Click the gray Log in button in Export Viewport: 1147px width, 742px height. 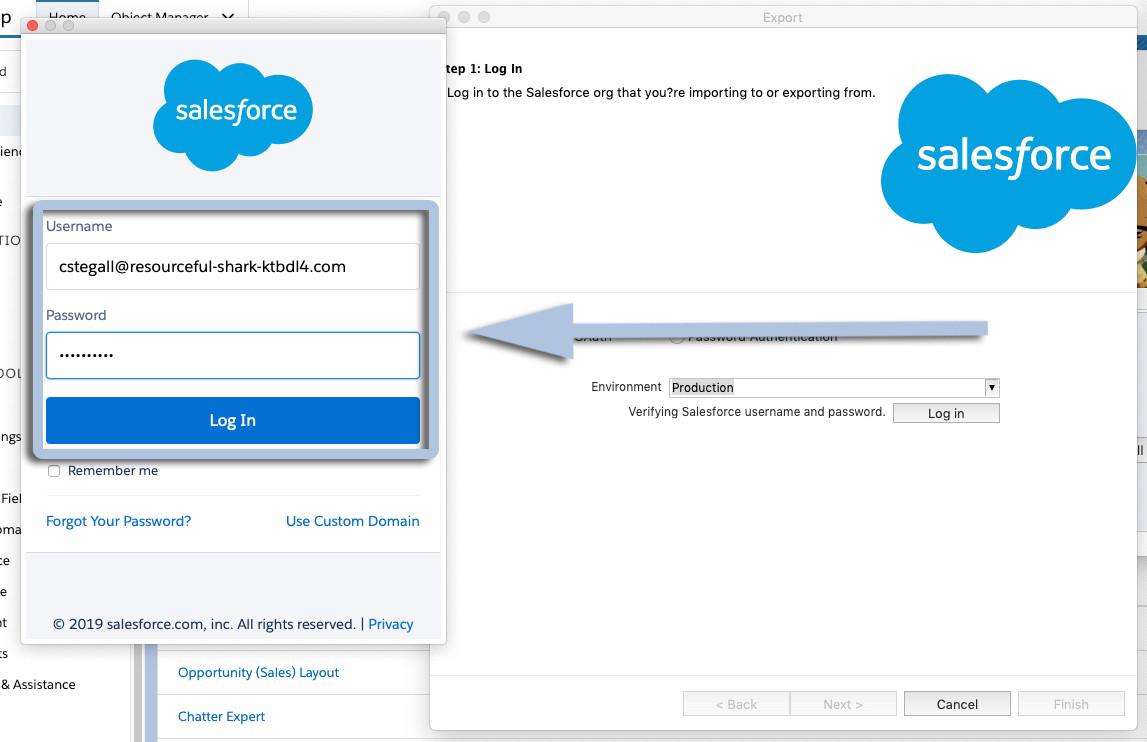945,413
